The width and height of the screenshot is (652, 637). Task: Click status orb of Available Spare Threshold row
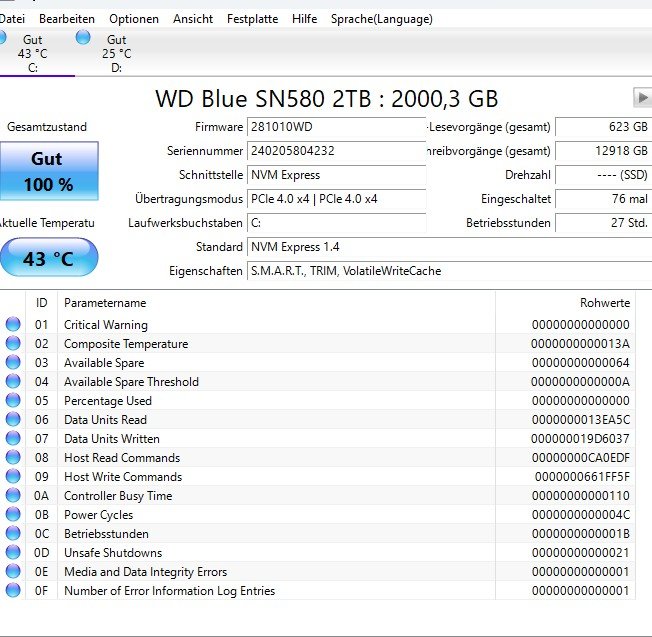click(13, 381)
